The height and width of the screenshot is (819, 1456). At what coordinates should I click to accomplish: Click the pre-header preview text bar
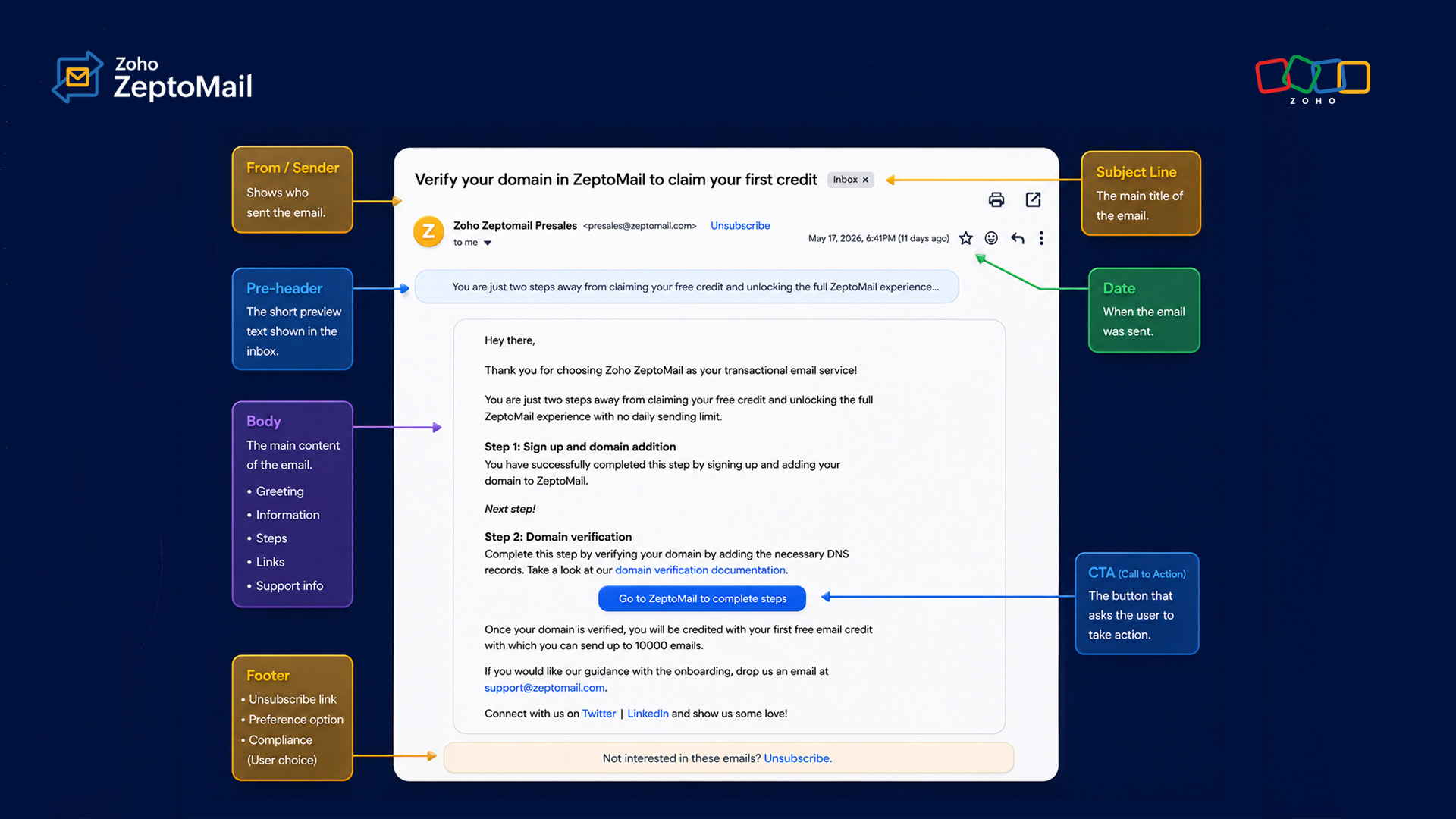[686, 287]
